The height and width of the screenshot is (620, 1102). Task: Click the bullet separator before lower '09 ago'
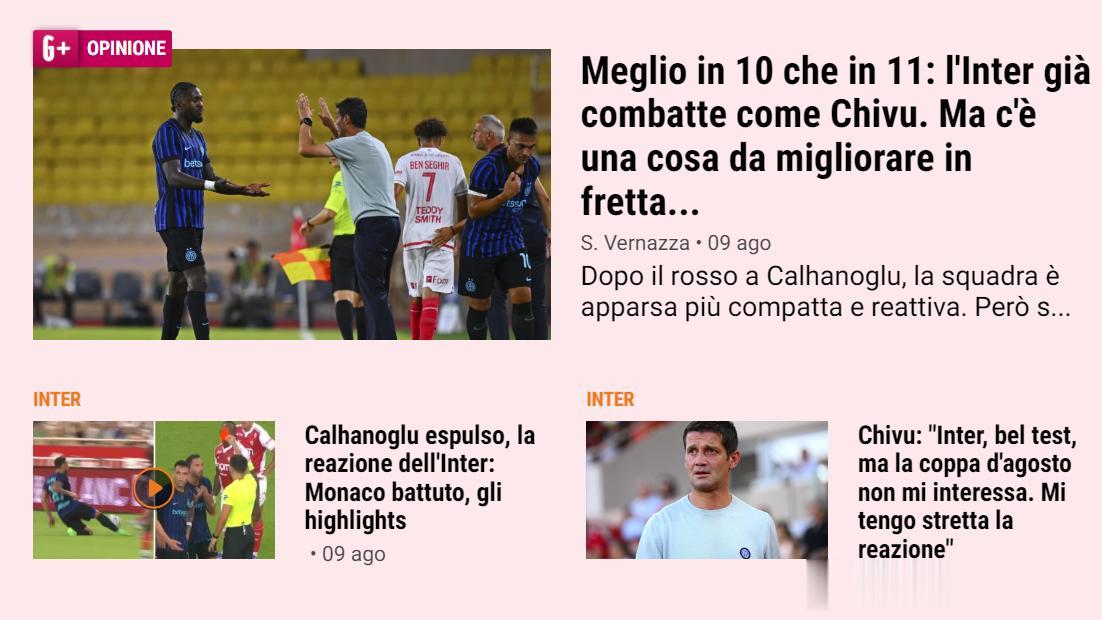point(313,555)
